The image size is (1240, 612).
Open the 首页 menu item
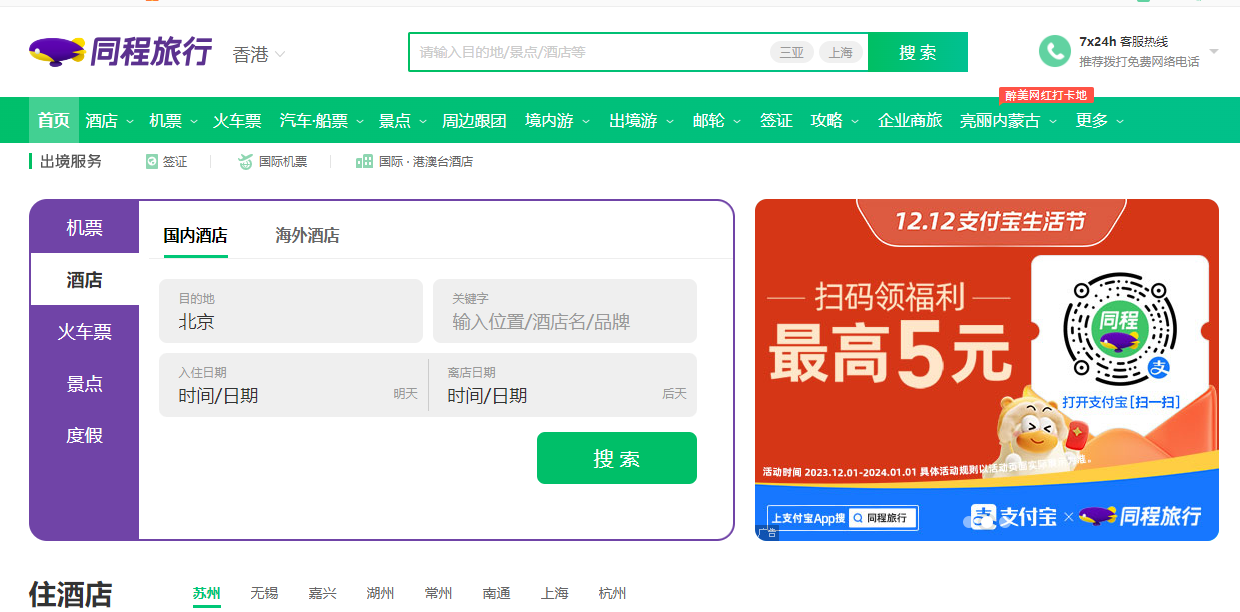pos(54,121)
